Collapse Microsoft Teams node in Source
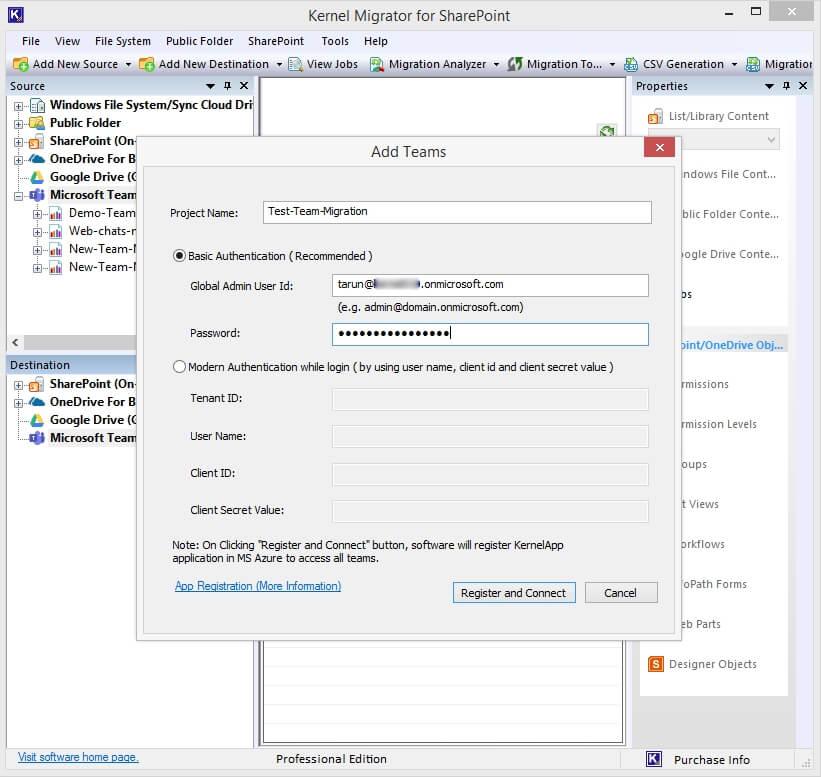The width and height of the screenshot is (821, 777). click(x=18, y=196)
